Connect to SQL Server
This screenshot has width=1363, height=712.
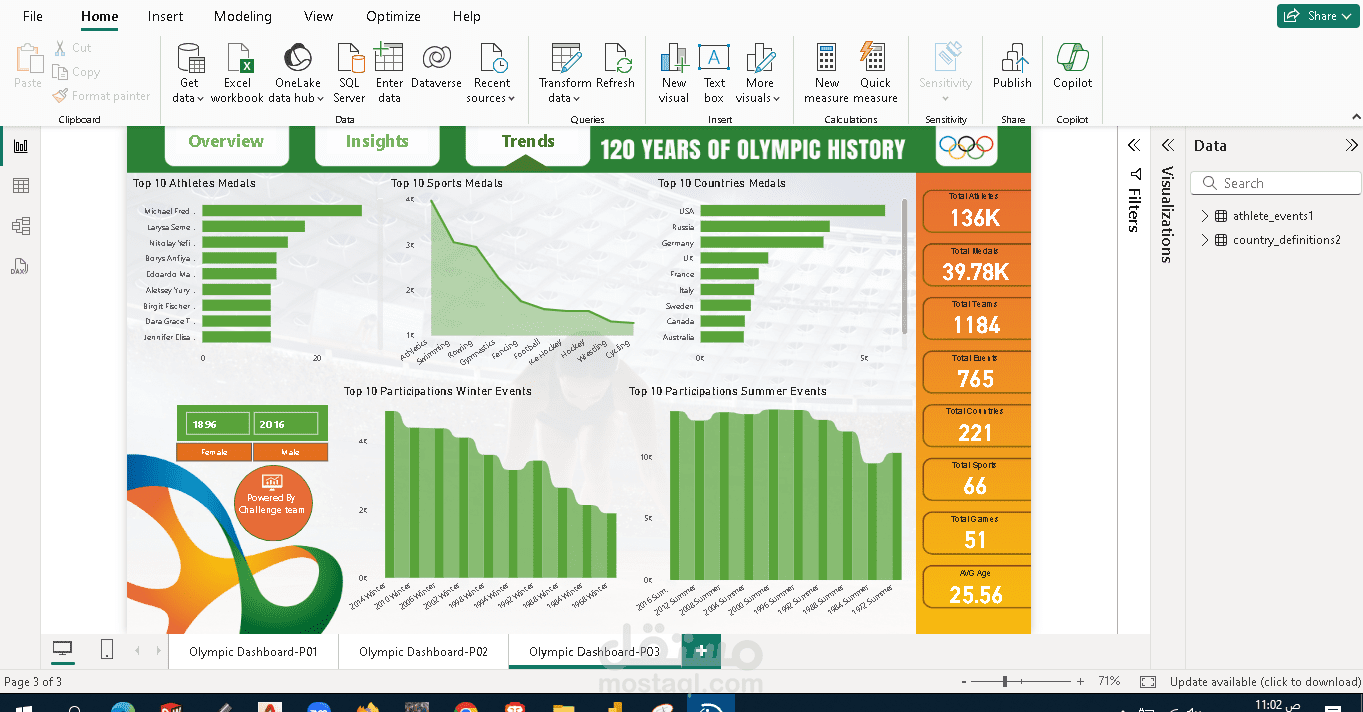(x=349, y=73)
